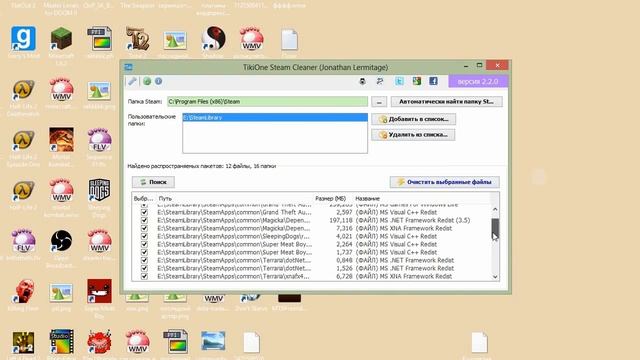Select the Super Meat Boy desktop shortcut

click(x=99, y=291)
